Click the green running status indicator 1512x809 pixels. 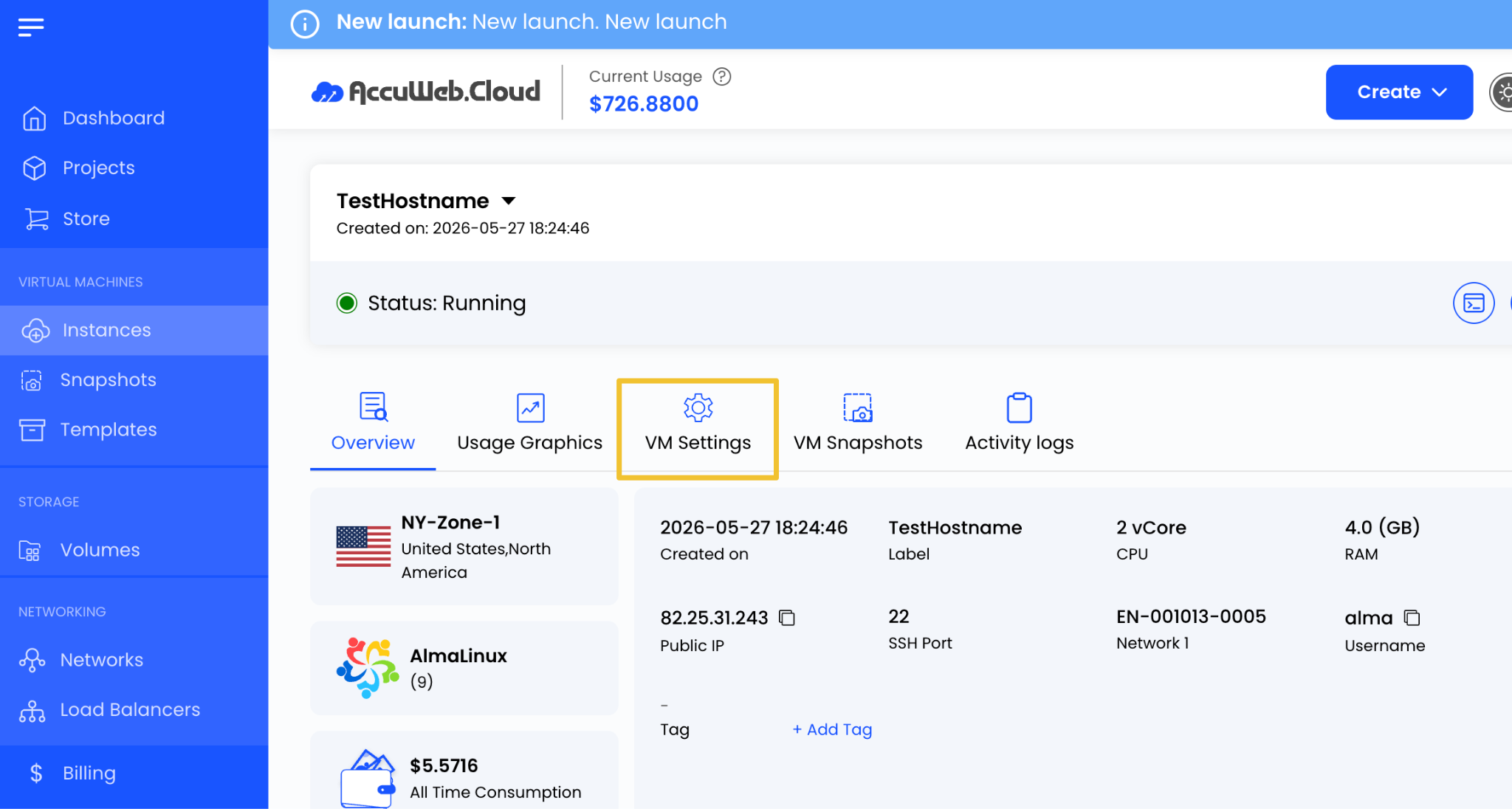347,303
